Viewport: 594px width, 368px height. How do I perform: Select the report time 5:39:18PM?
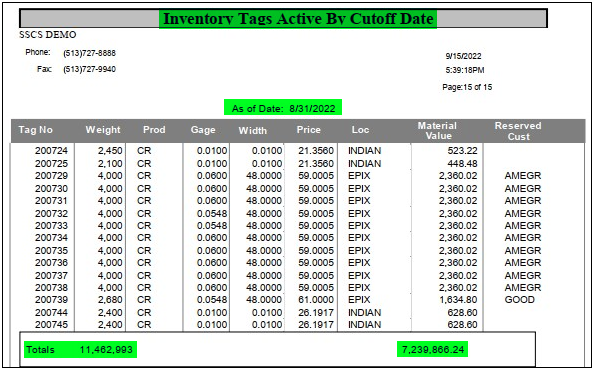465,70
